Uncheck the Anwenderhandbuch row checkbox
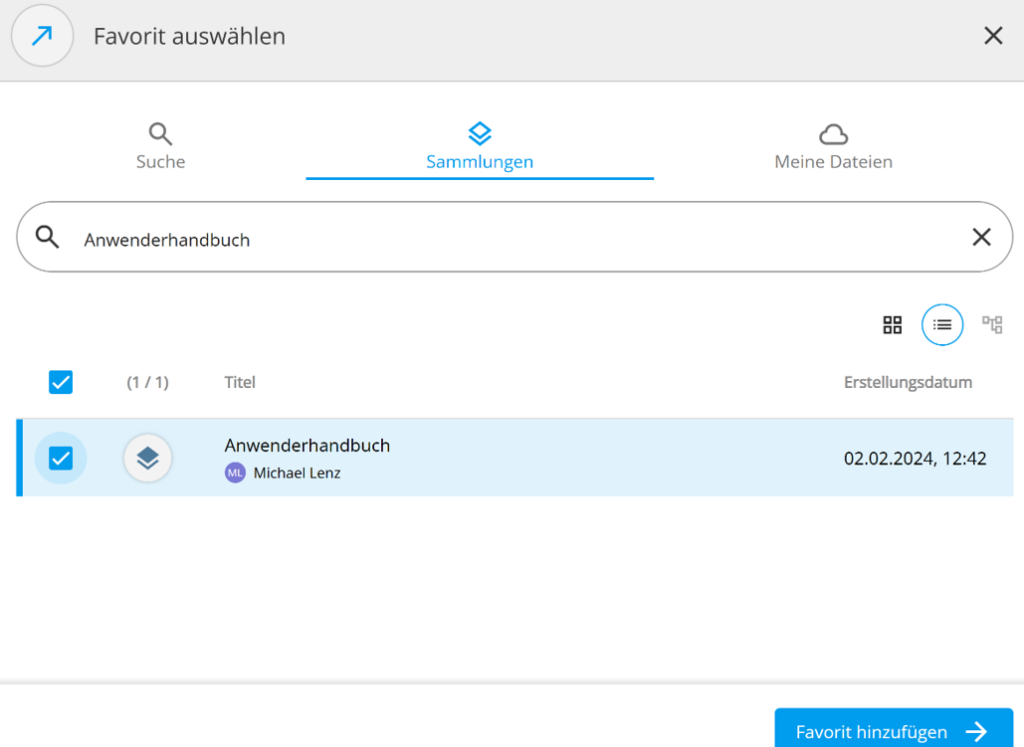The image size is (1024, 747). pyautogui.click(x=61, y=458)
